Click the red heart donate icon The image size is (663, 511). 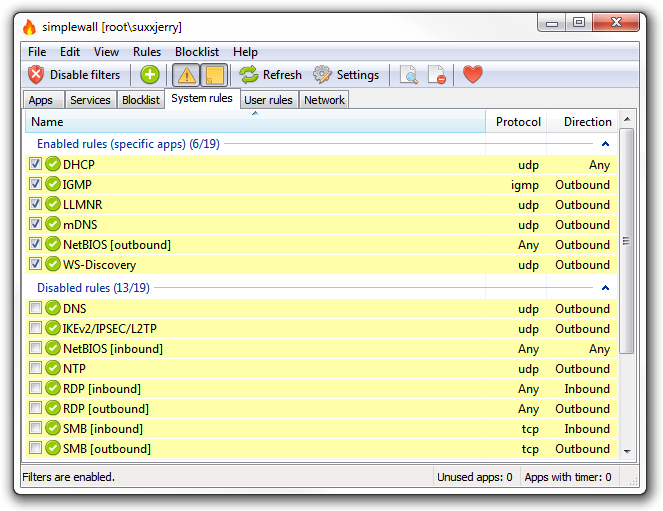(x=473, y=75)
